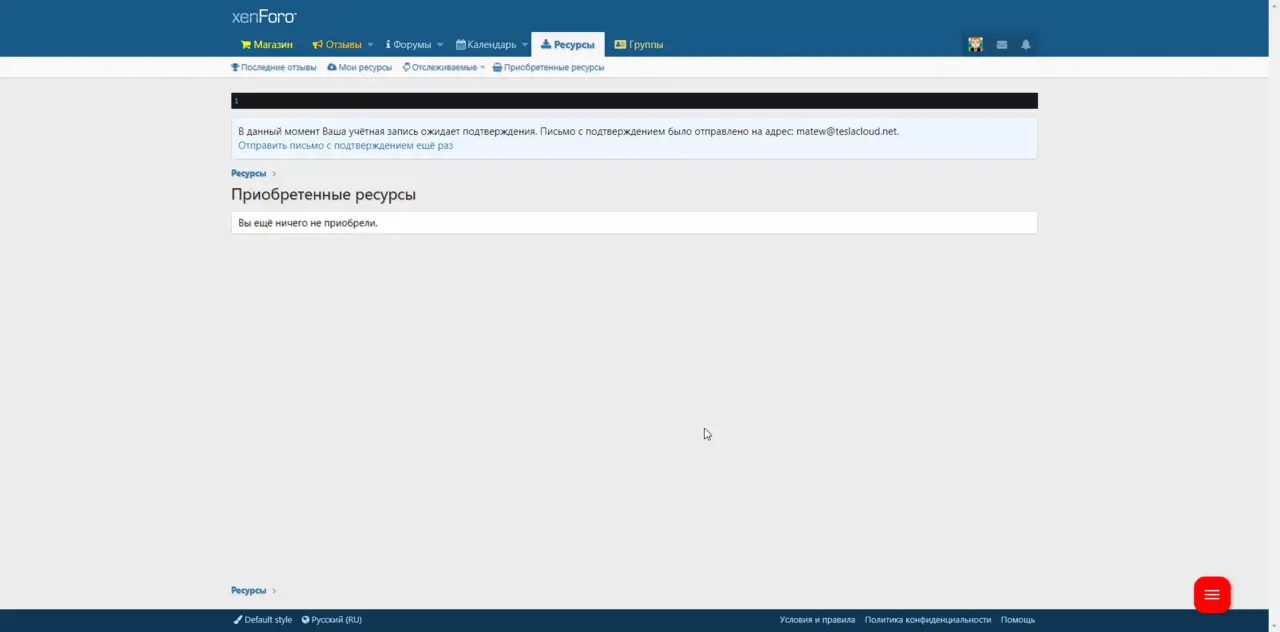Open the bell notifications icon
Viewport: 1280px width, 632px height.
click(x=1025, y=45)
